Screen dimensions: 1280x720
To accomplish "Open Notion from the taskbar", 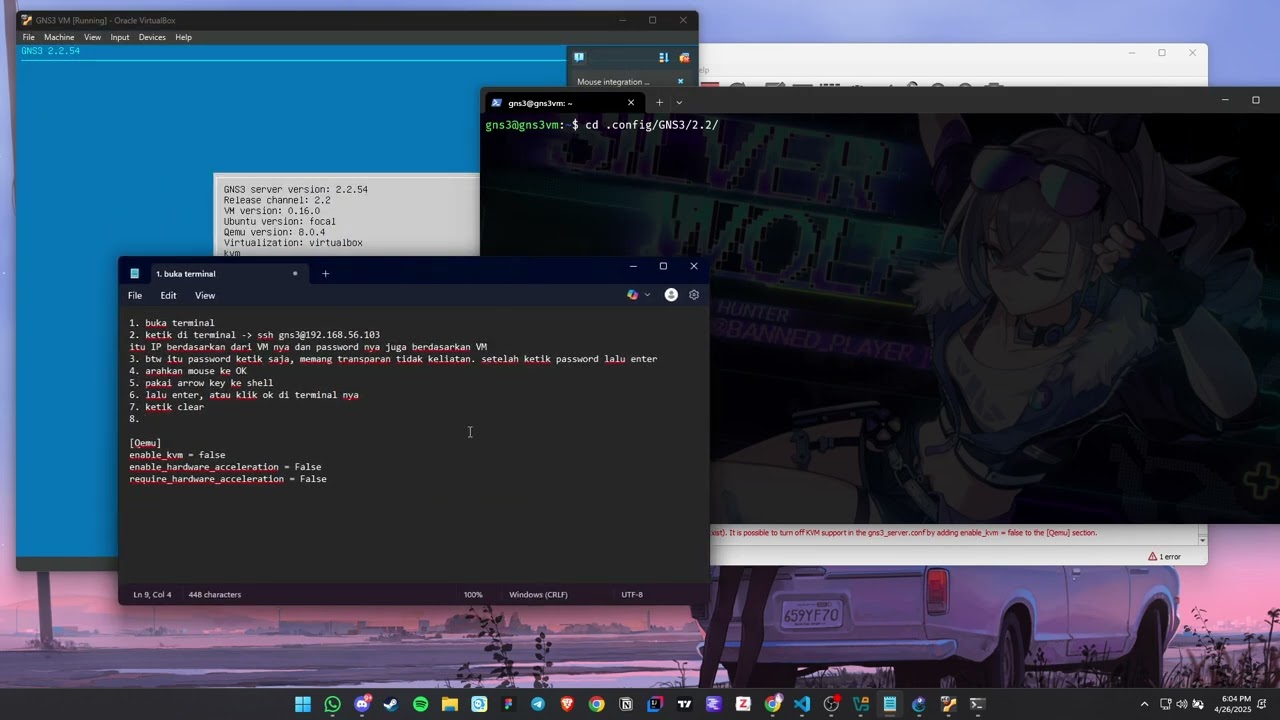I will coord(626,704).
